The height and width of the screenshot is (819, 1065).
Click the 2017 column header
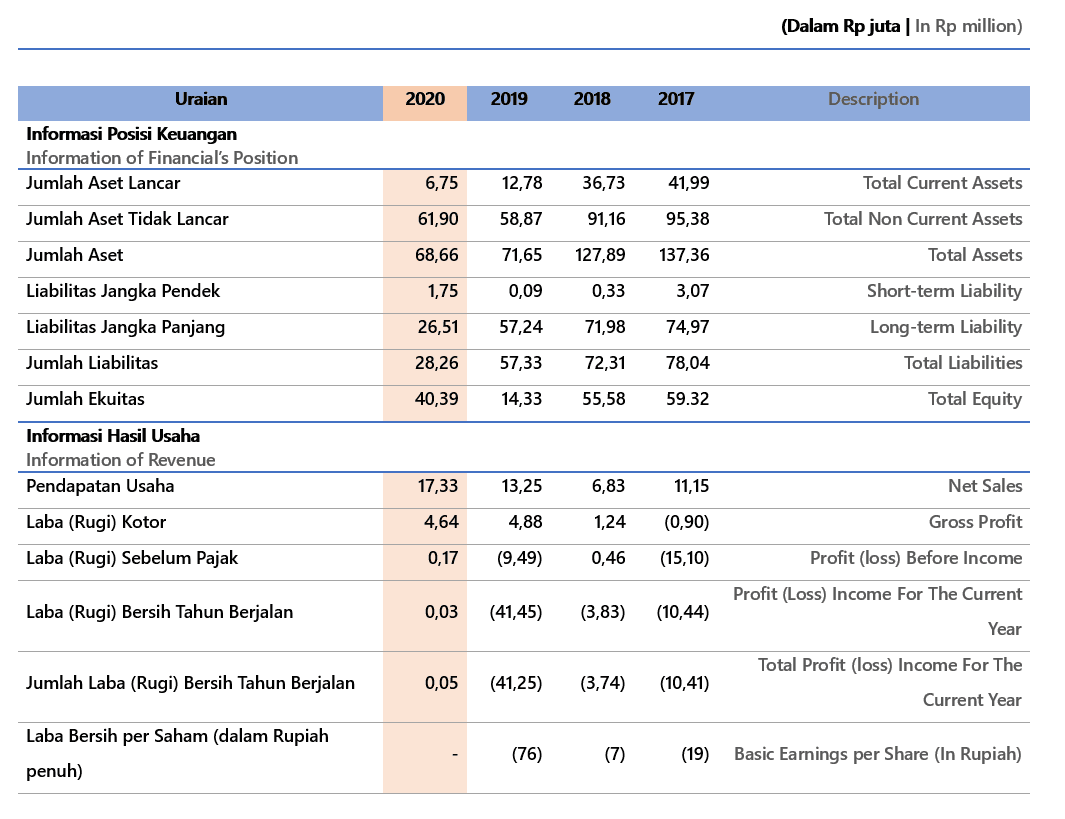pos(676,99)
